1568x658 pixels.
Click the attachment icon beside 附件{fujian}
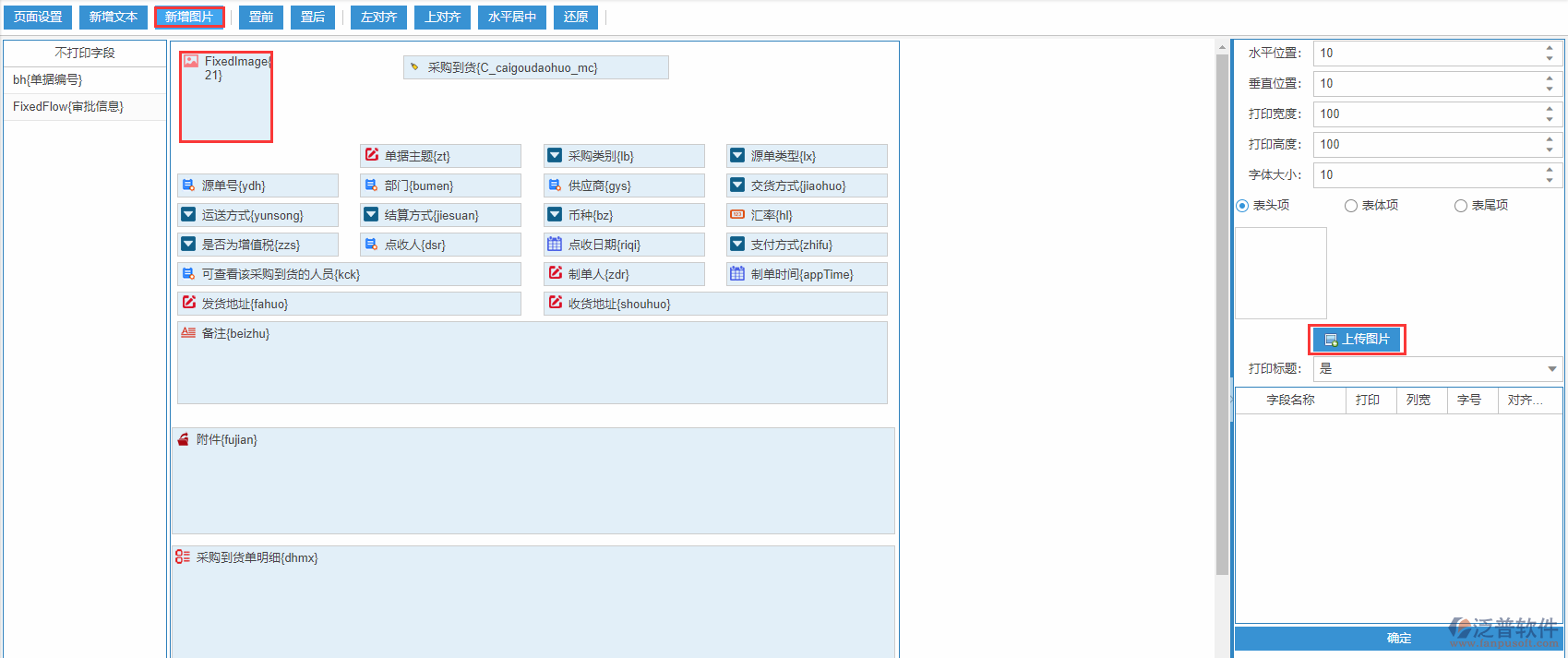click(x=183, y=439)
